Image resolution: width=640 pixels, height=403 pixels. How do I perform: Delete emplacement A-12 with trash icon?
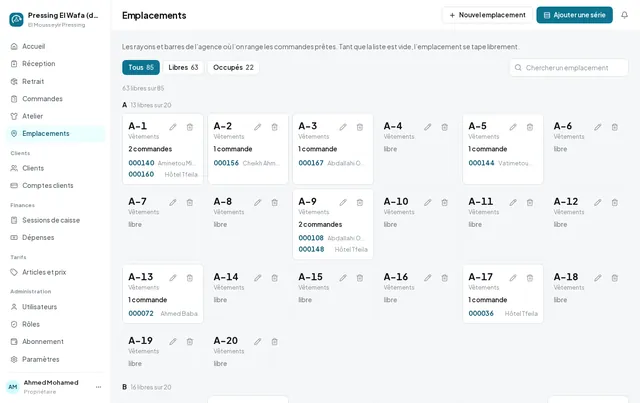pos(615,203)
